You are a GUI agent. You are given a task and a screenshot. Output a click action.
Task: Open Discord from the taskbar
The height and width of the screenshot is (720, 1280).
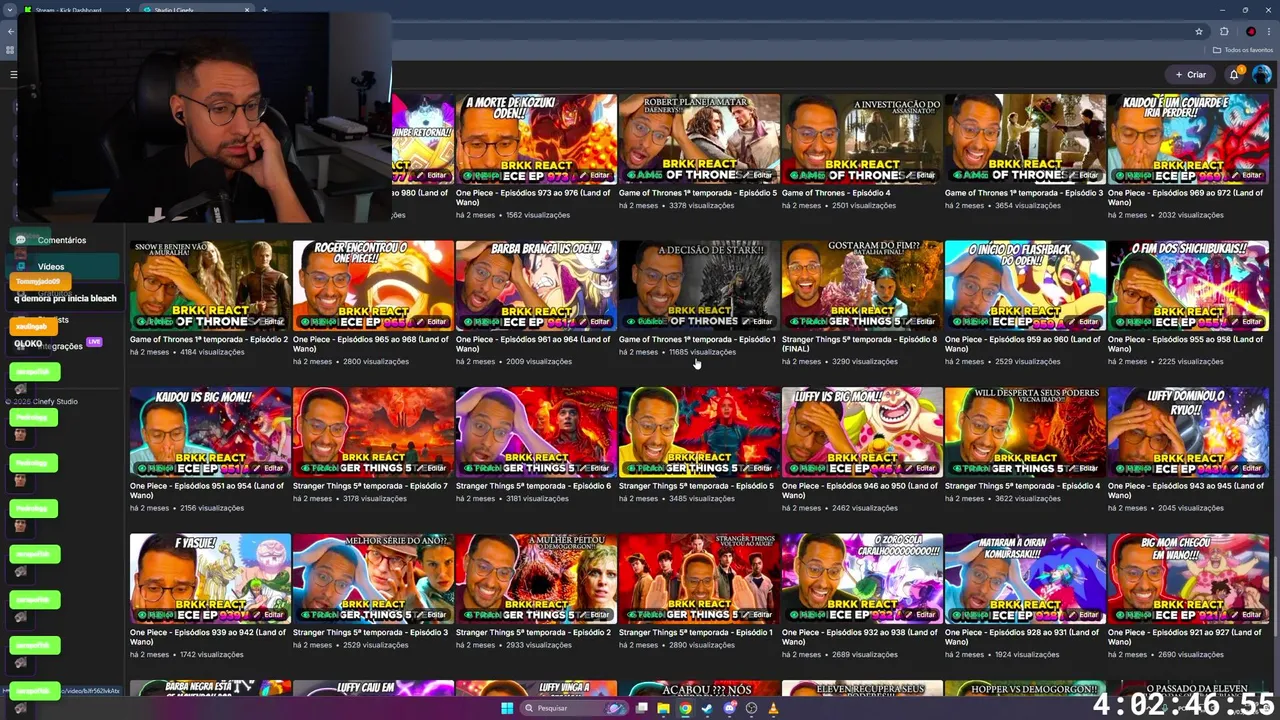tap(729, 708)
